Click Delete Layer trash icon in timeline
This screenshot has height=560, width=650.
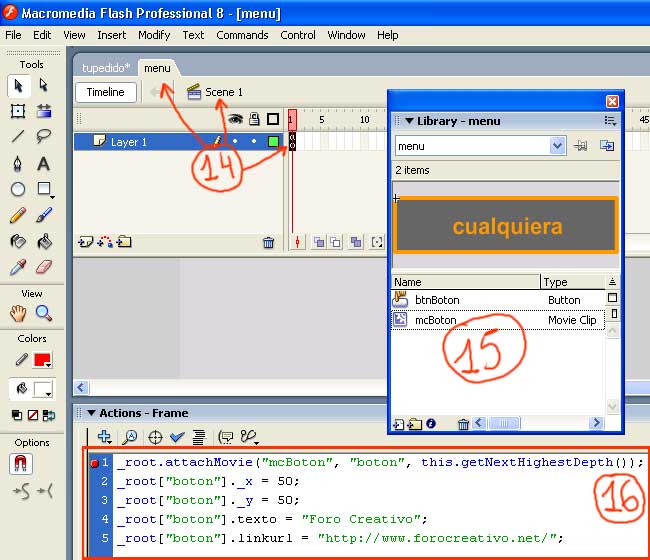pyautogui.click(x=269, y=242)
